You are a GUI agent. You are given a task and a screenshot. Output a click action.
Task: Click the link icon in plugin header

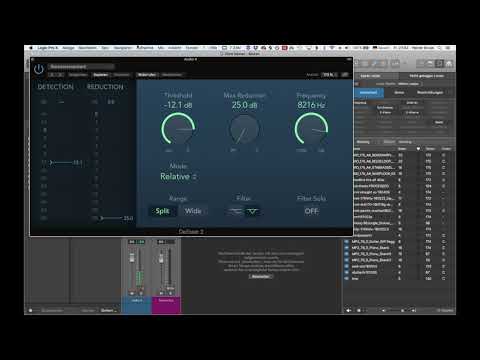[x=345, y=75]
